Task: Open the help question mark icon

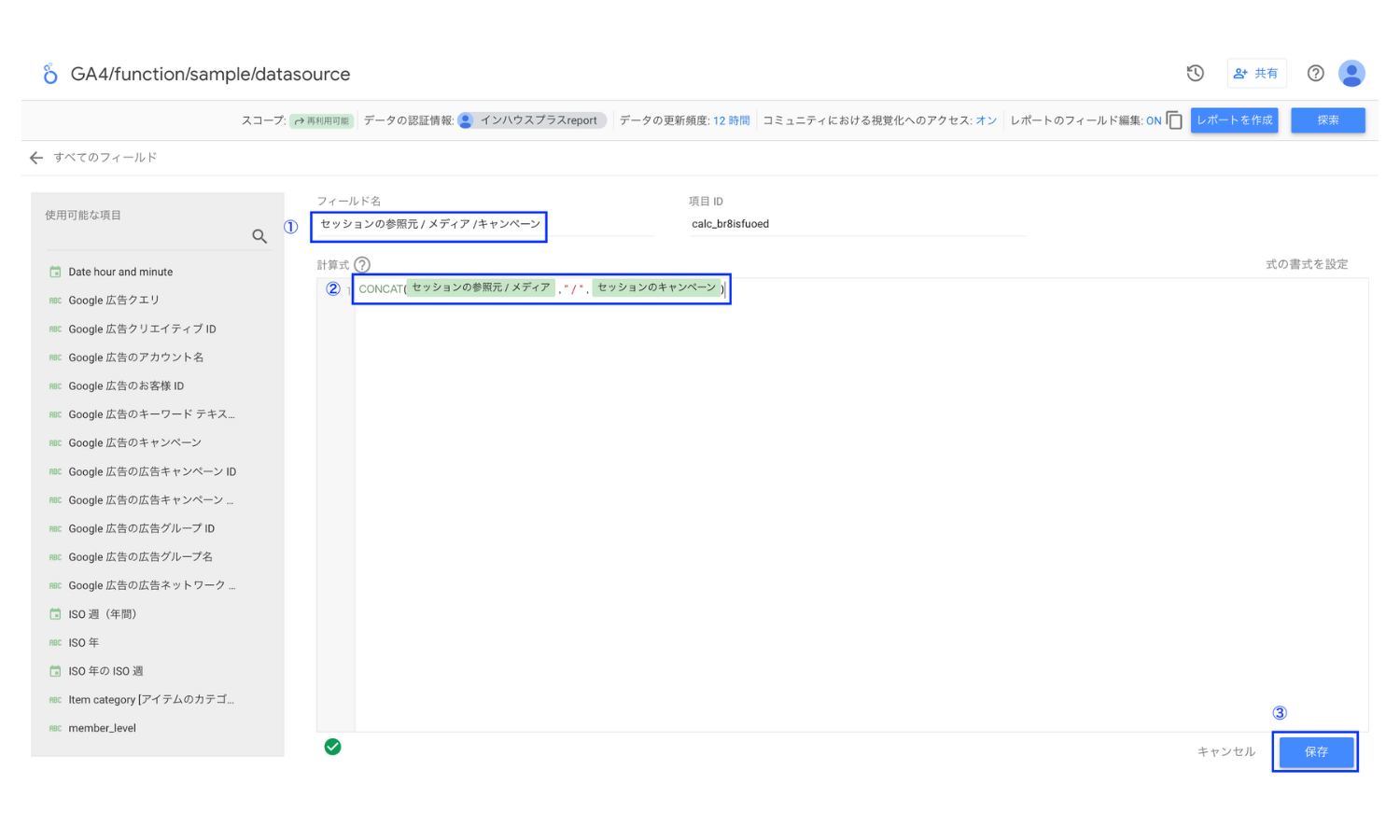Action: [x=1315, y=74]
